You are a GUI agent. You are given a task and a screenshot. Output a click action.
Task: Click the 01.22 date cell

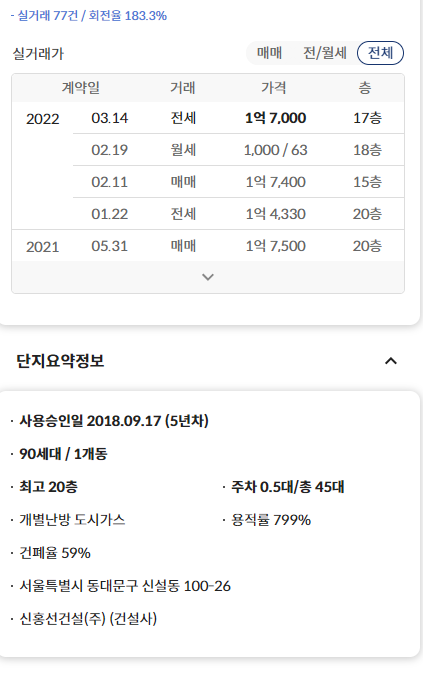tap(110, 214)
